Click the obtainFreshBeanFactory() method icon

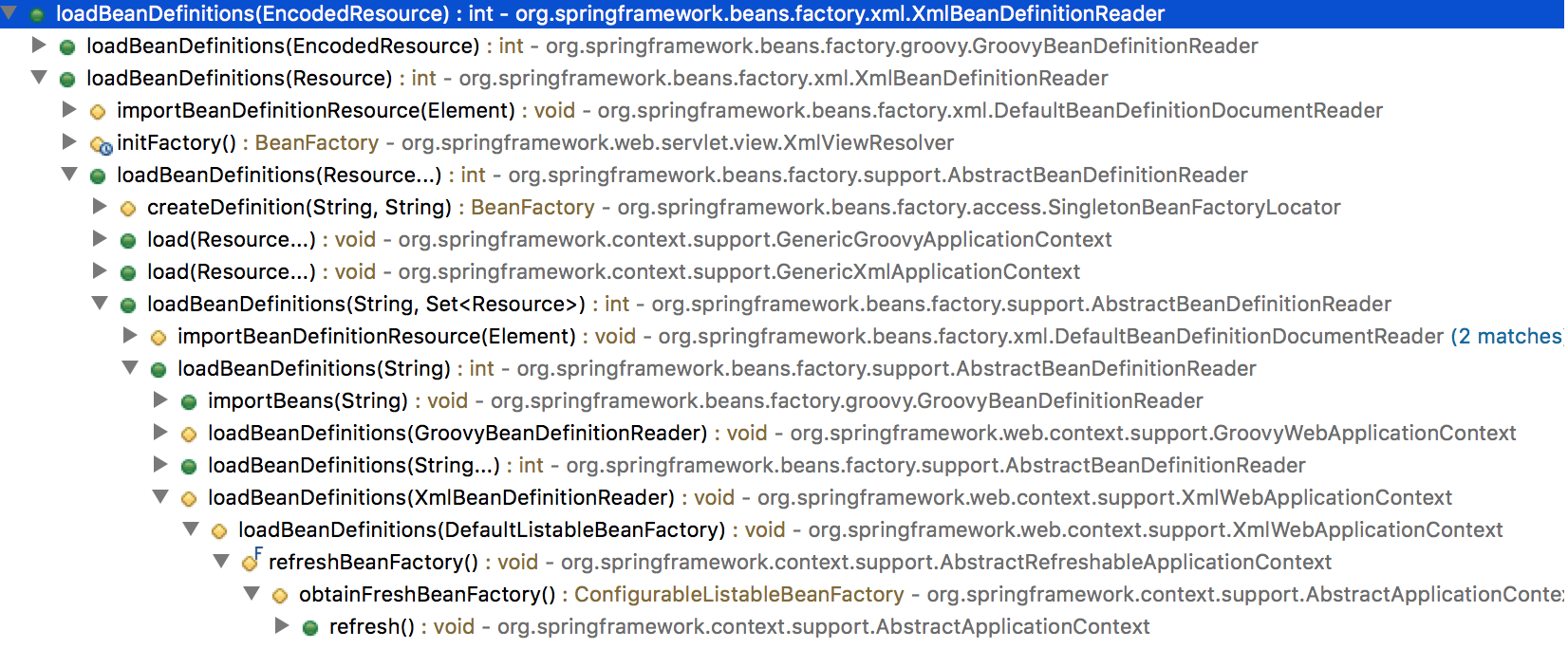click(x=280, y=596)
